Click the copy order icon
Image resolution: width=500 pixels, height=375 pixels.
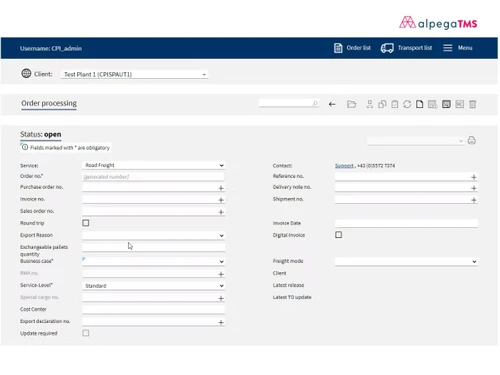(382, 104)
